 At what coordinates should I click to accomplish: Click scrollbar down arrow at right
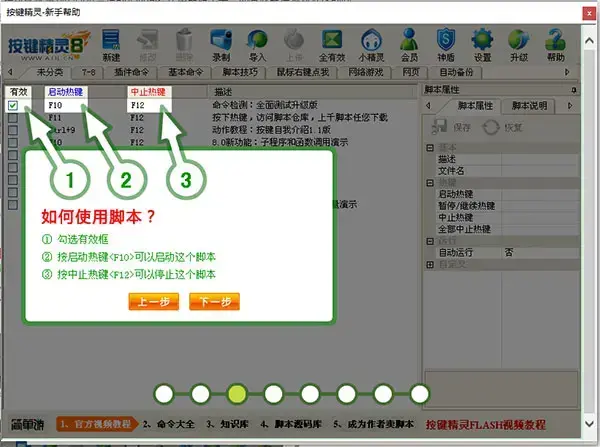(x=589, y=423)
